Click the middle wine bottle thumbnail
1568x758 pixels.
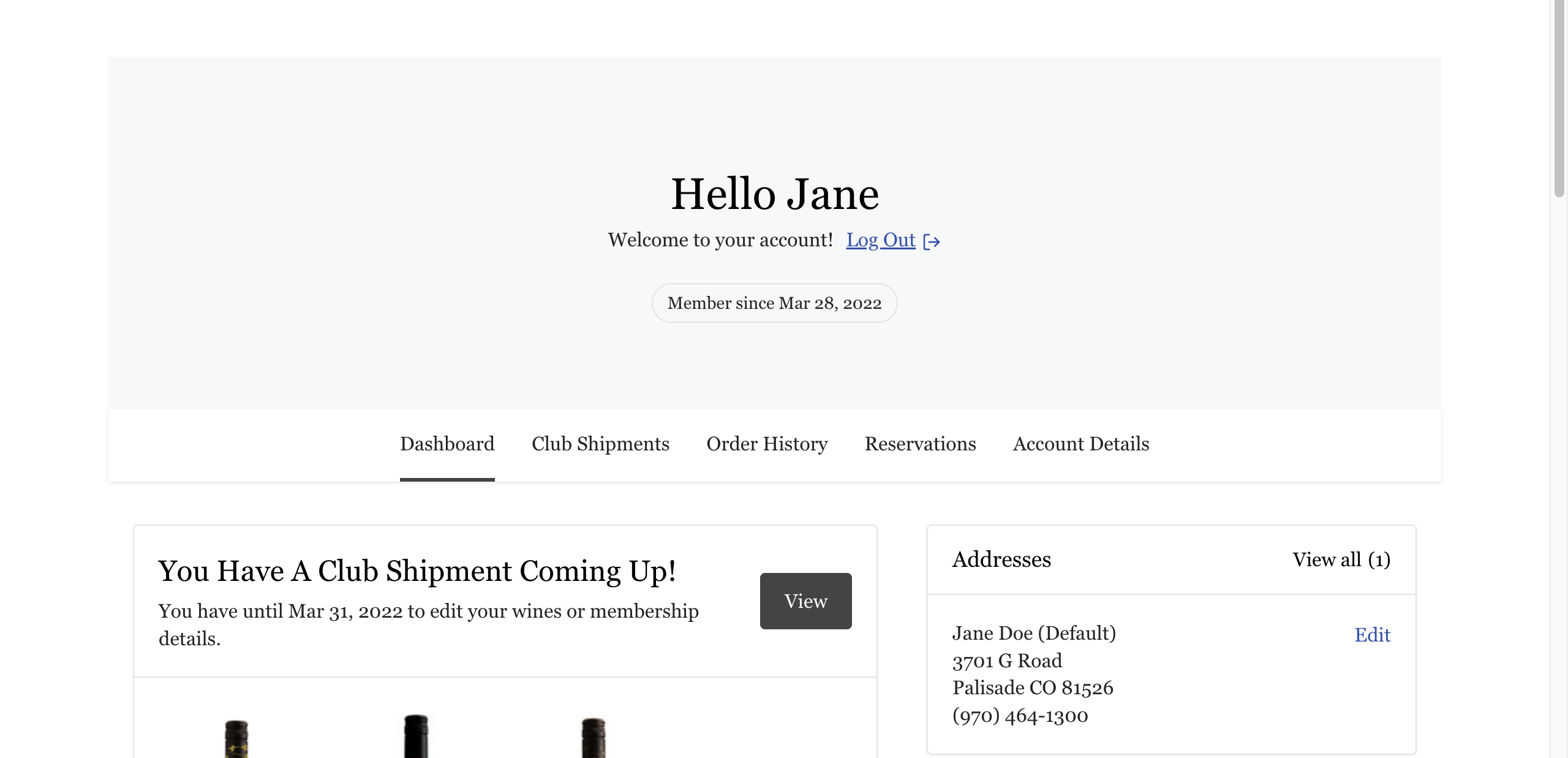416,737
